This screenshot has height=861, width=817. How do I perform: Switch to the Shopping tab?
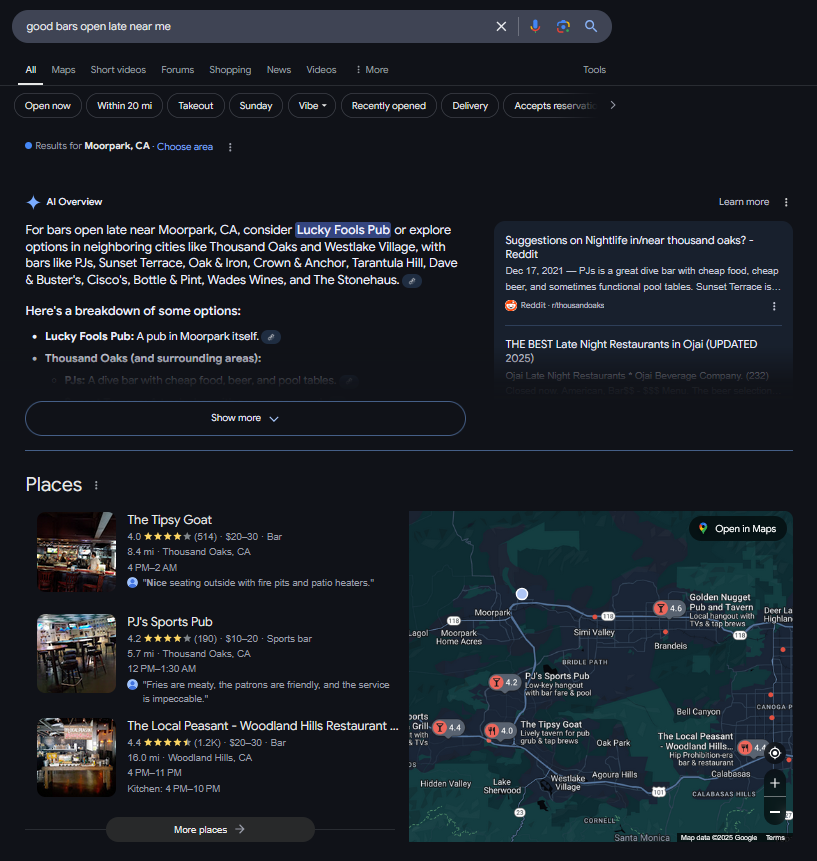[x=230, y=70]
